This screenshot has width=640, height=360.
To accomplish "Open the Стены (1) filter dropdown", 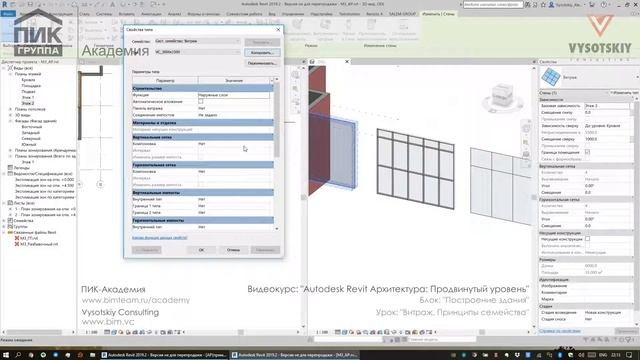I will tap(573, 93).
